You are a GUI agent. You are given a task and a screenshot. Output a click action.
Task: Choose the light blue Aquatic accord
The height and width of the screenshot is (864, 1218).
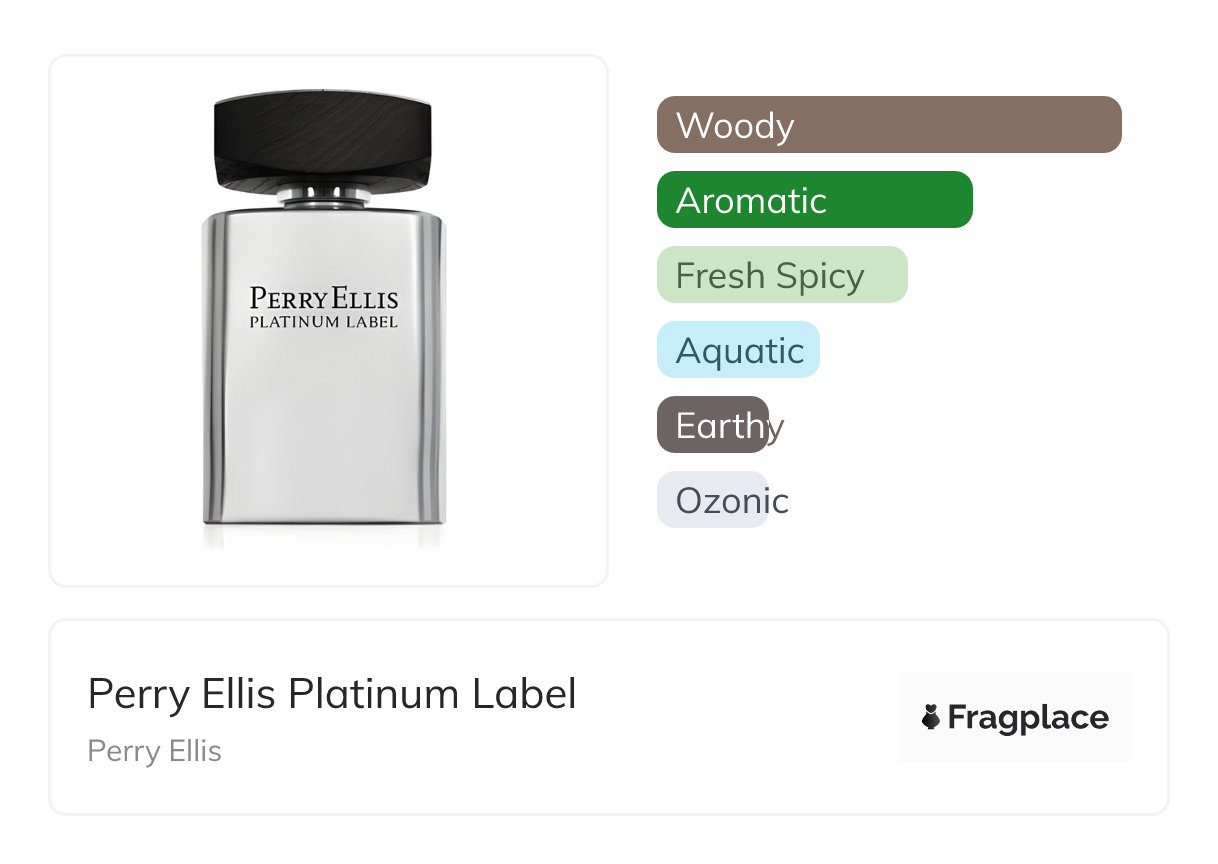(738, 350)
